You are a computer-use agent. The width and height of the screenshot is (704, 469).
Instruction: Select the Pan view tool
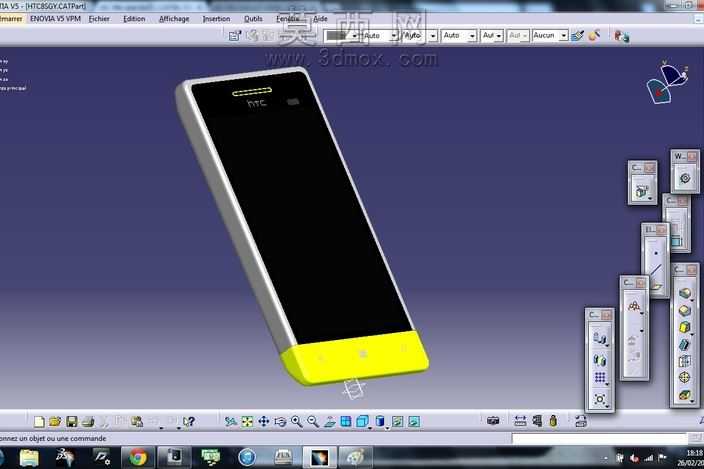264,421
